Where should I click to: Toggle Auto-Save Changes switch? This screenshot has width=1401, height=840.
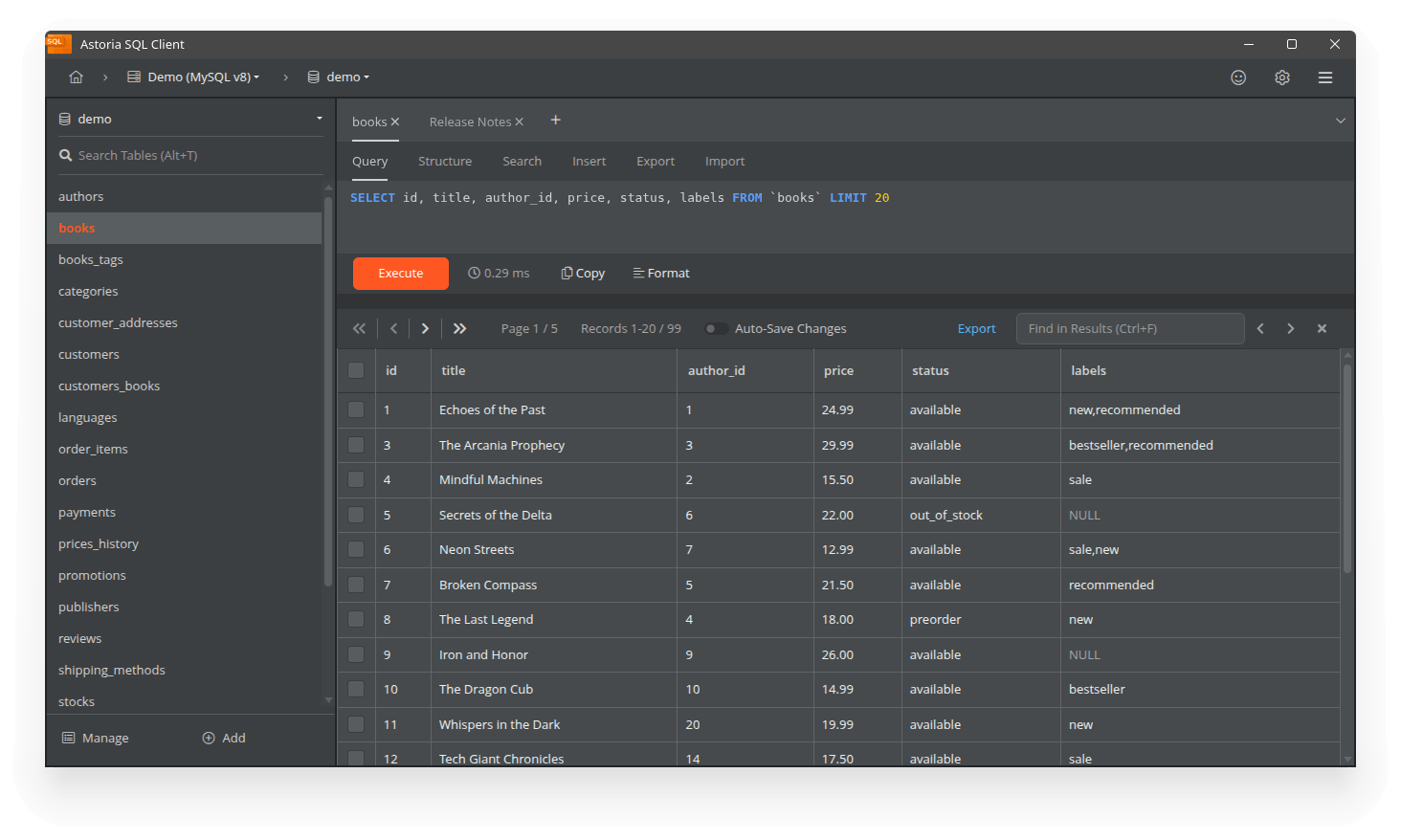pos(716,328)
